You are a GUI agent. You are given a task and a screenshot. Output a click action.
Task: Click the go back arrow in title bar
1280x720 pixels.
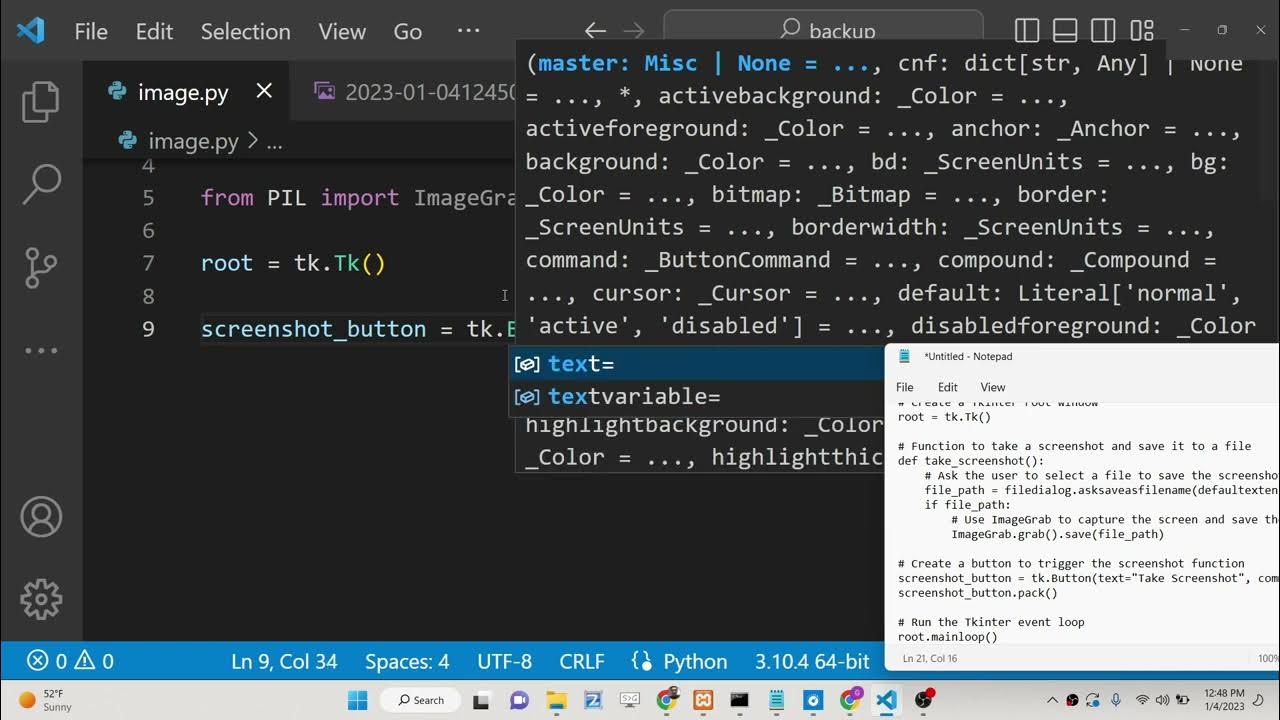(595, 31)
